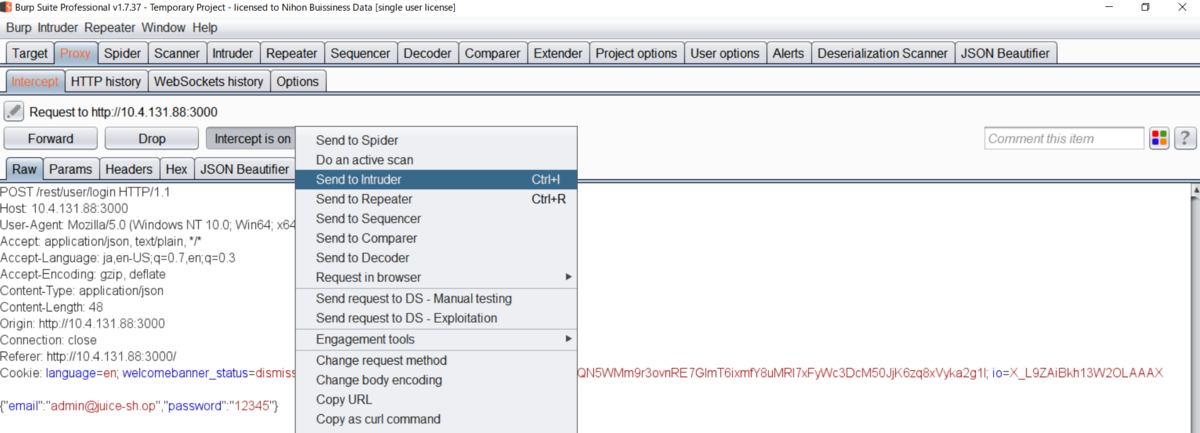Screen dimensions: 1200x433
Task: Toggle the Intercept is on button
Action: (x=253, y=139)
